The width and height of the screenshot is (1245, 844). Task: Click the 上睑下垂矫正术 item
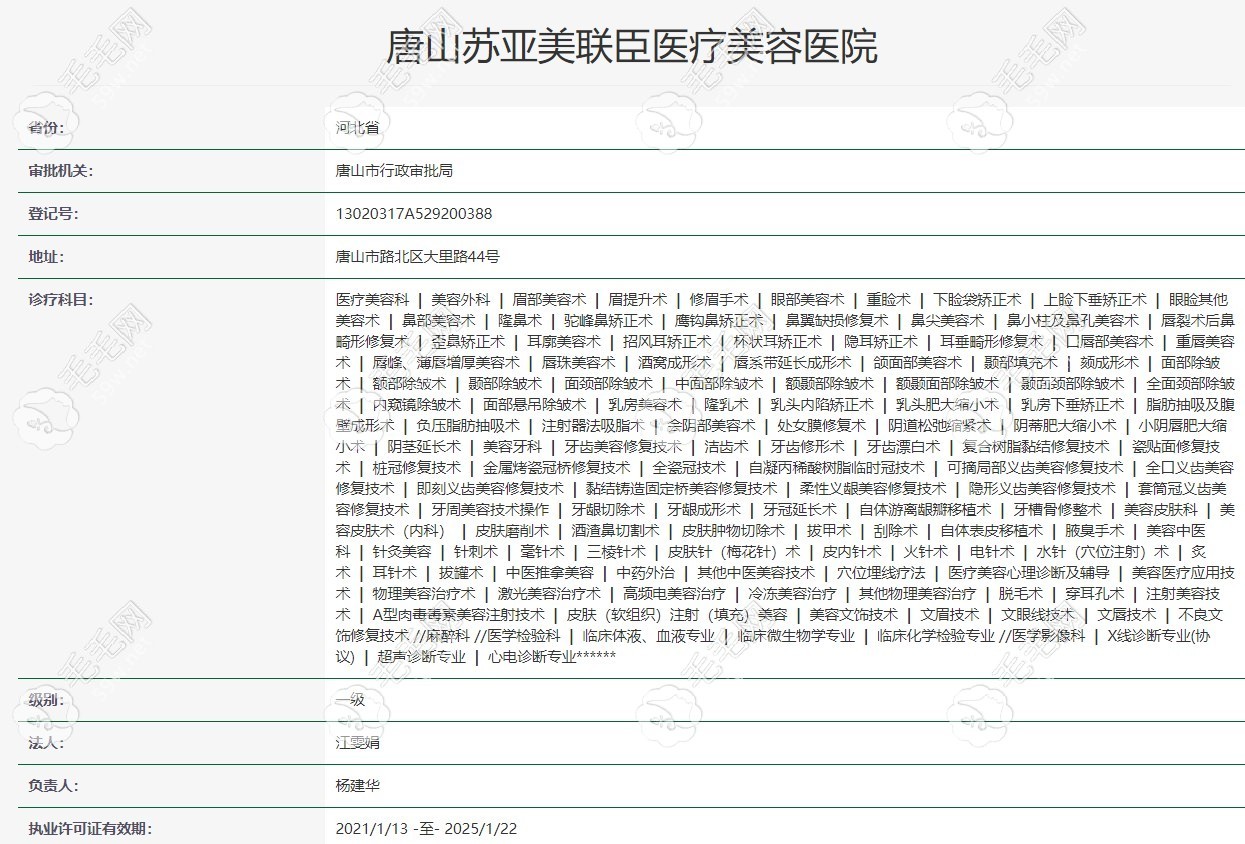point(1095,300)
